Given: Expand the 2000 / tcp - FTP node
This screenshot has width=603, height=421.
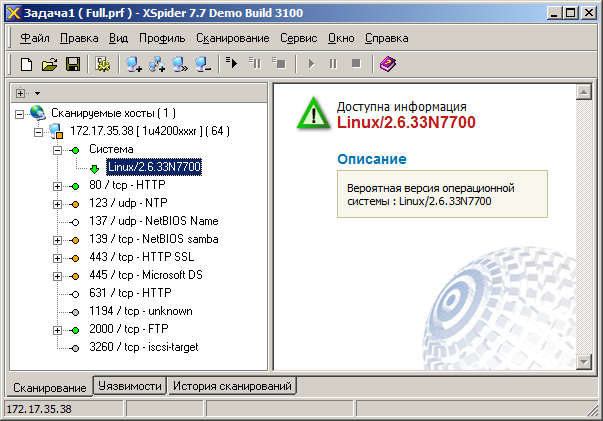Looking at the screenshot, I should 57,330.
